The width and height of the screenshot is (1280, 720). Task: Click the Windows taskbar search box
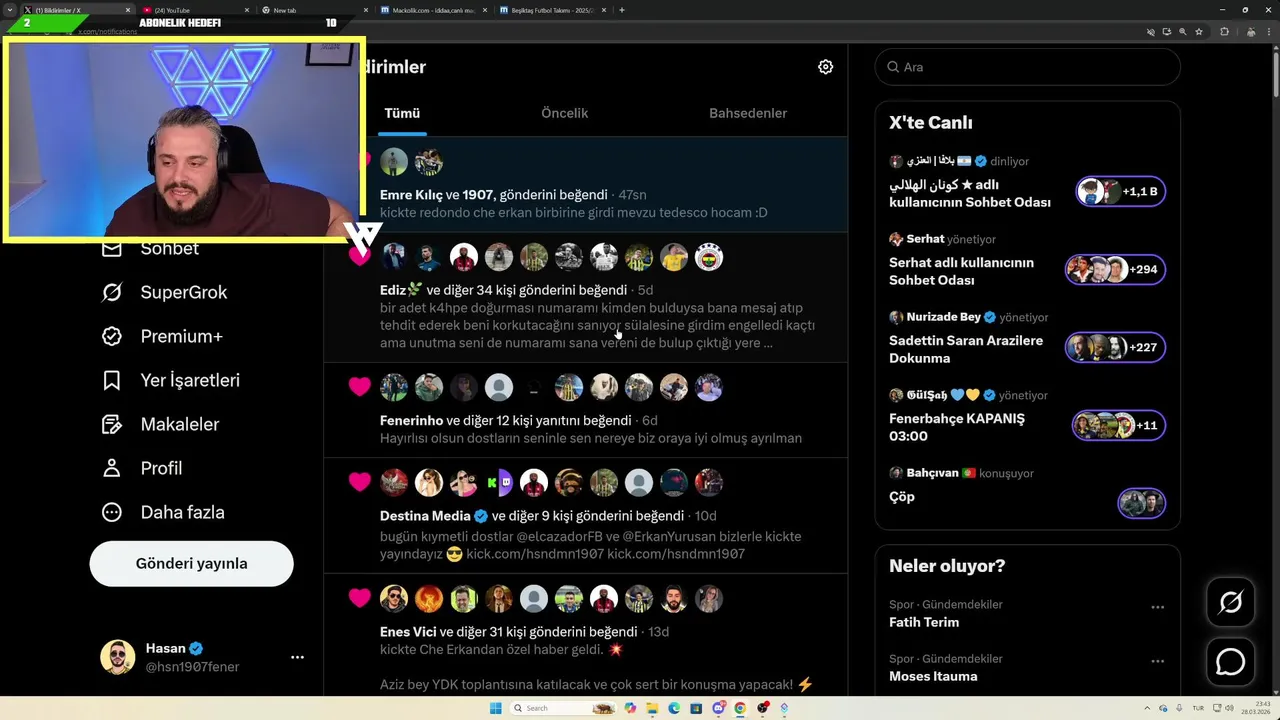pos(563,708)
